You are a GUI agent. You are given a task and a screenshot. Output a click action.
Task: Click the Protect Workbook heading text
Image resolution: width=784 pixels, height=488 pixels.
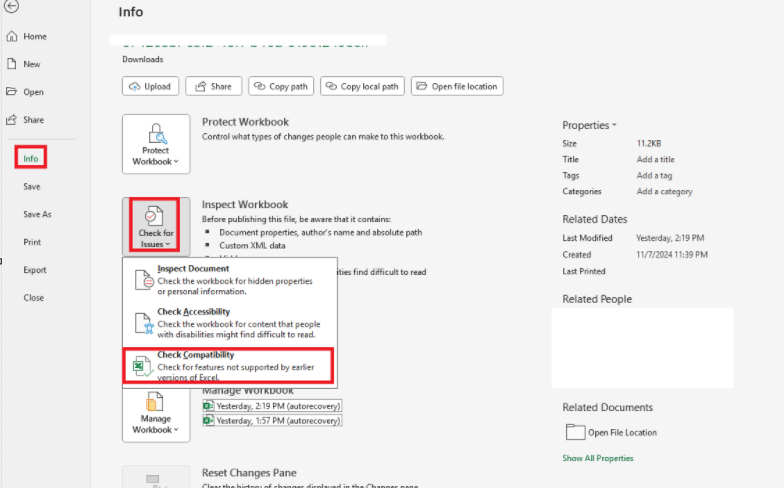(x=245, y=122)
